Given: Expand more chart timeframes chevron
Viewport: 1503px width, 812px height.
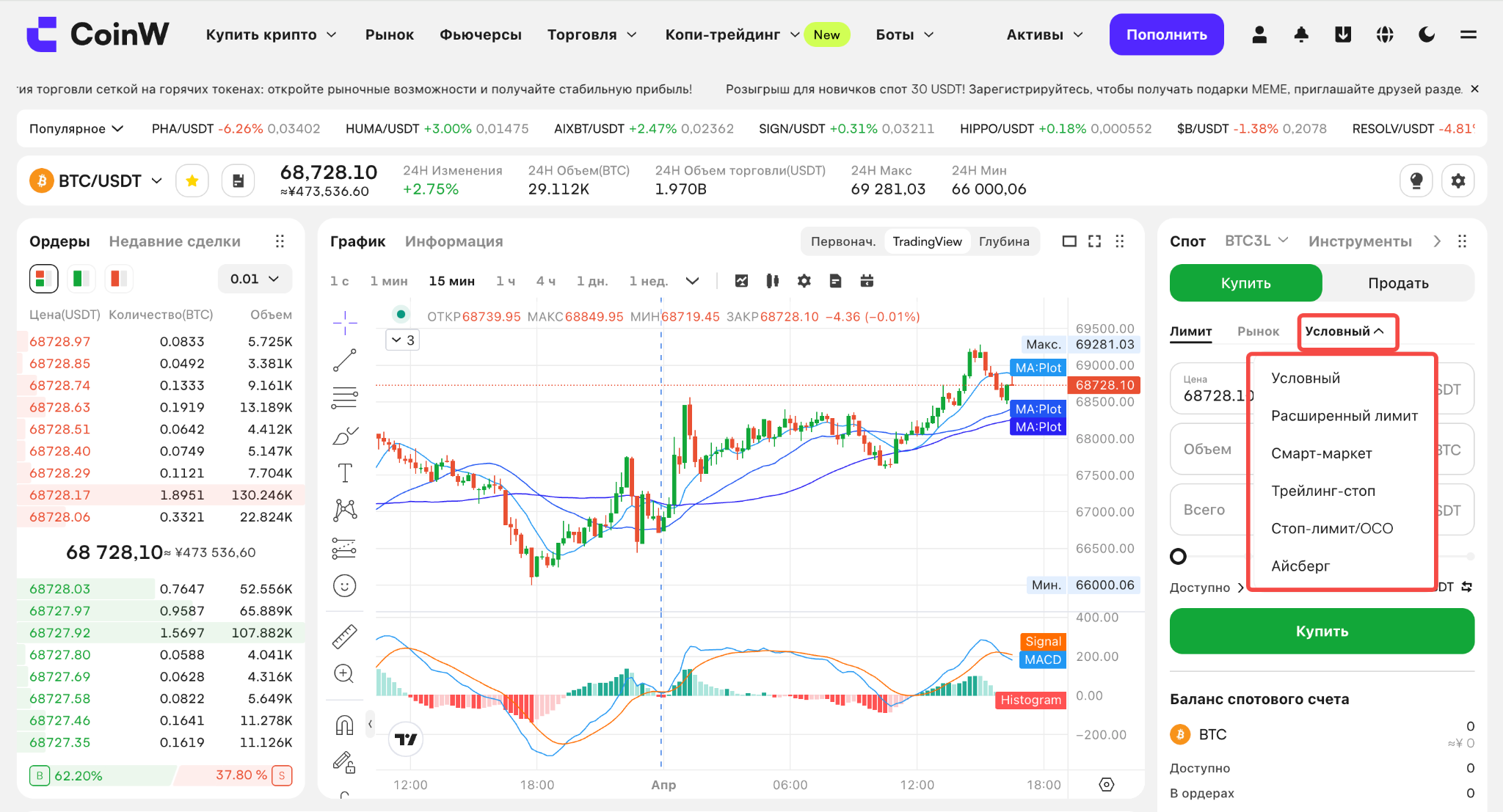Looking at the screenshot, I should coord(692,281).
